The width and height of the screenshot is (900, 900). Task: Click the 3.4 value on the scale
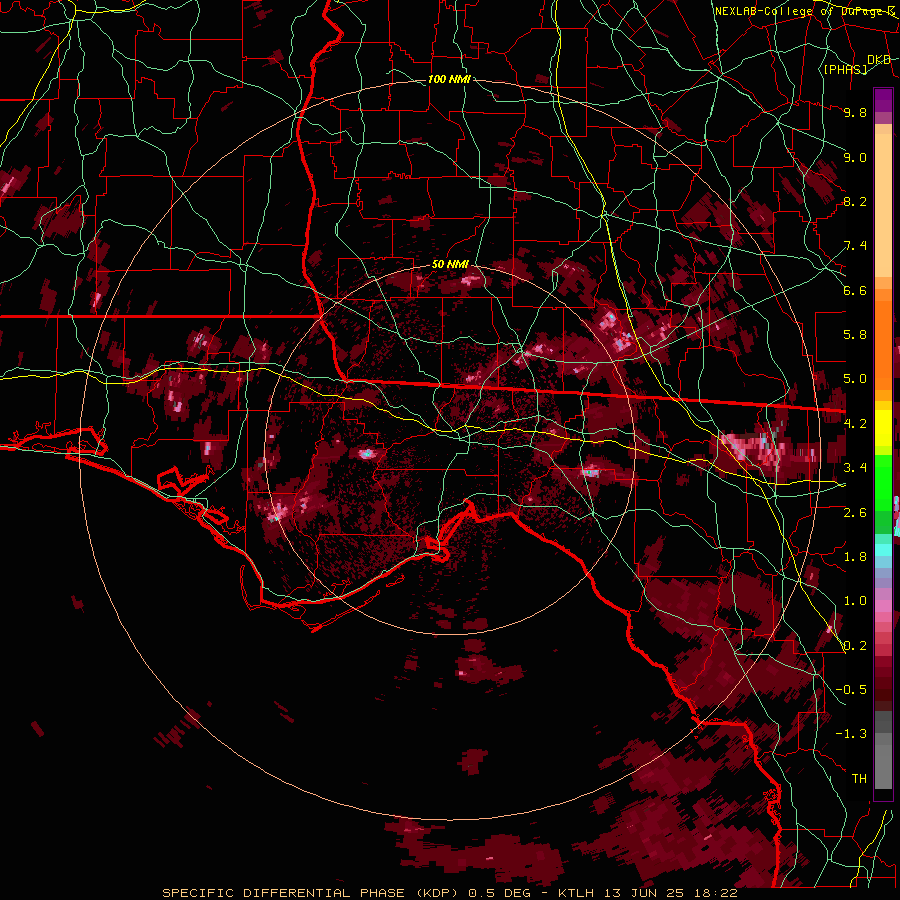[x=855, y=468]
